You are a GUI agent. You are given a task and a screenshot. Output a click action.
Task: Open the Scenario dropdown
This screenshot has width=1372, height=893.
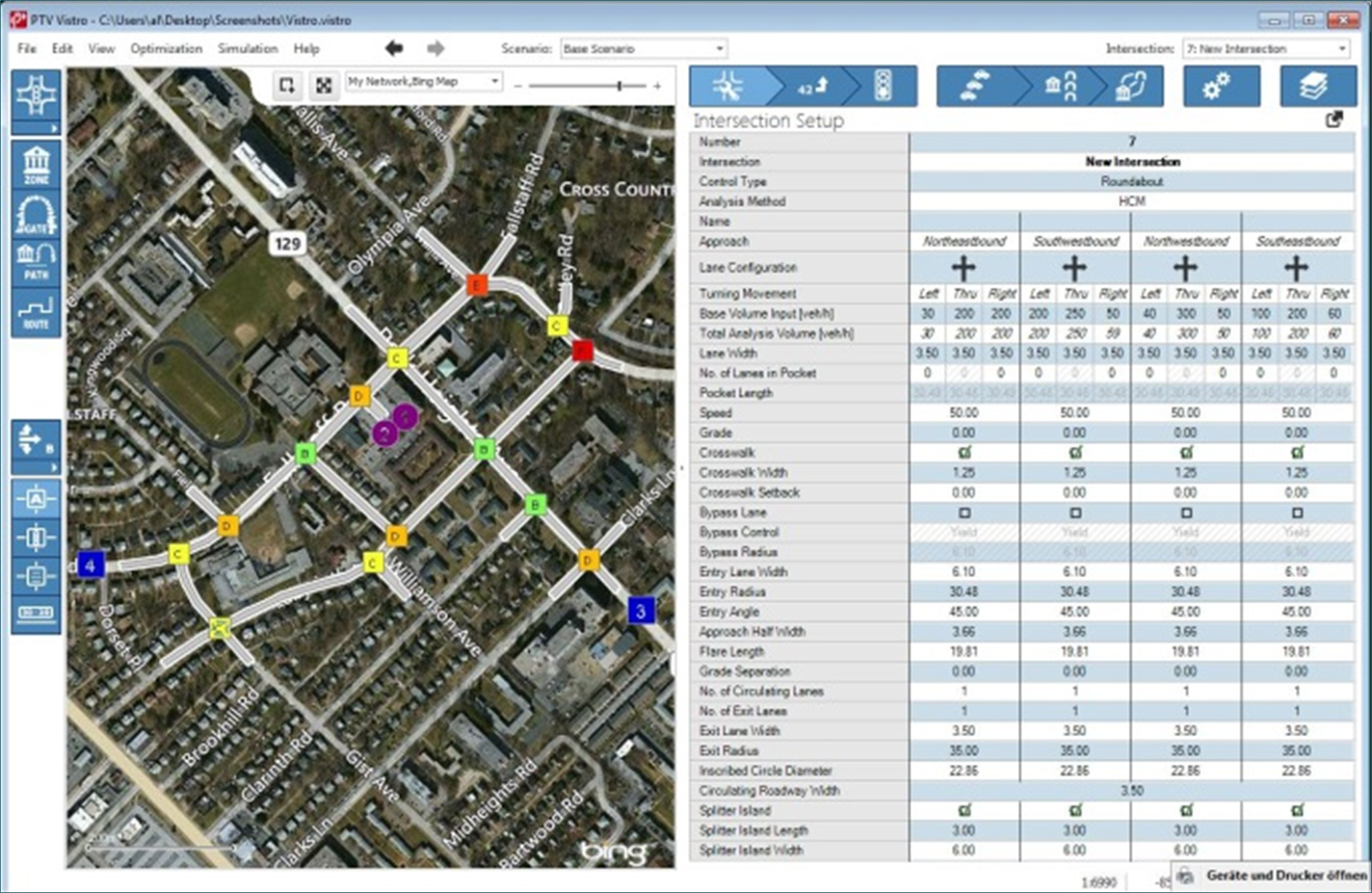tap(643, 49)
